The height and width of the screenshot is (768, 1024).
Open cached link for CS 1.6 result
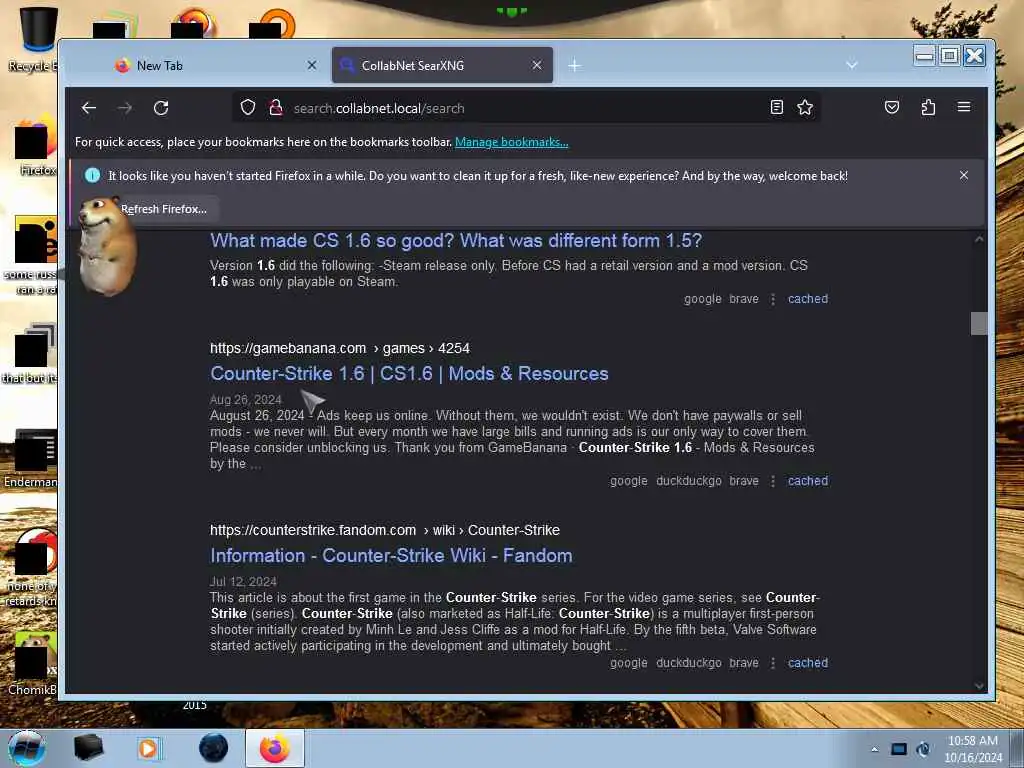click(x=808, y=298)
